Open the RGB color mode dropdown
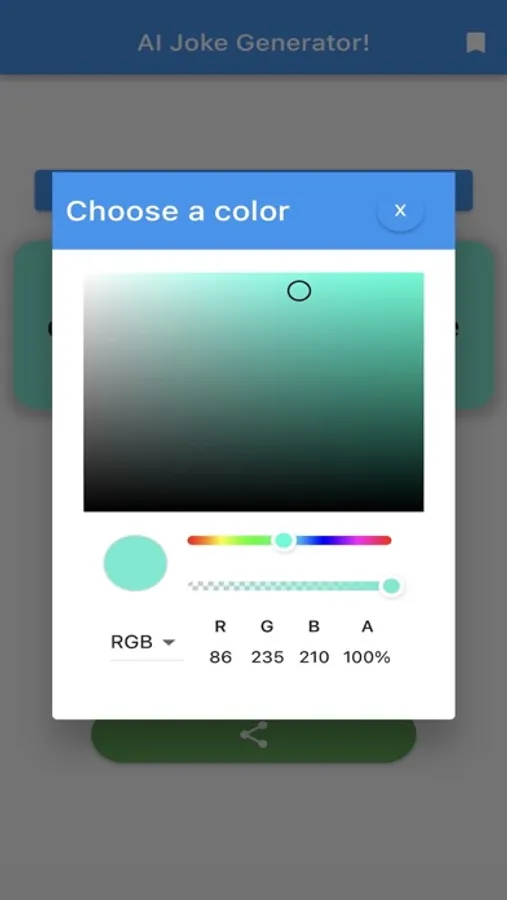Screen dimensions: 507x900 click(146, 642)
